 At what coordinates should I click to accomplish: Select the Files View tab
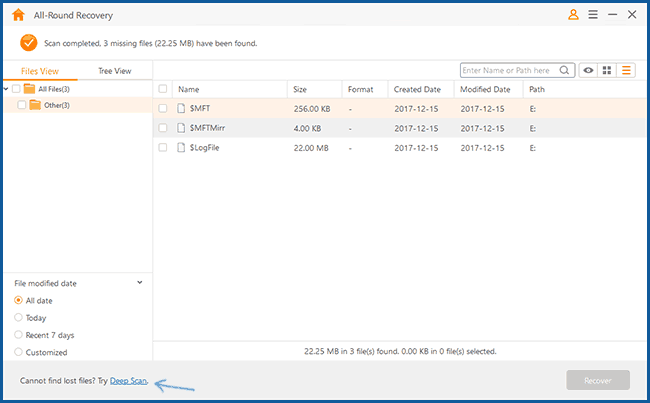pyautogui.click(x=40, y=71)
